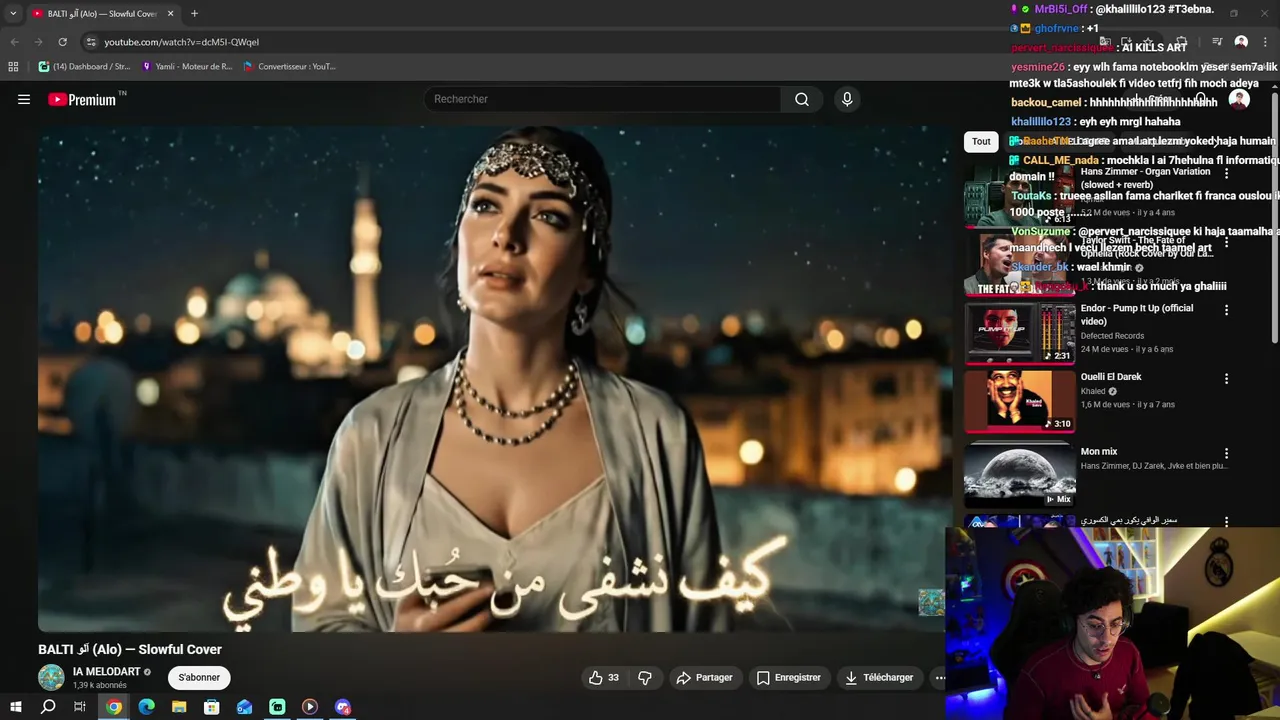Launch Microsoft Edge from the taskbar

147,707
